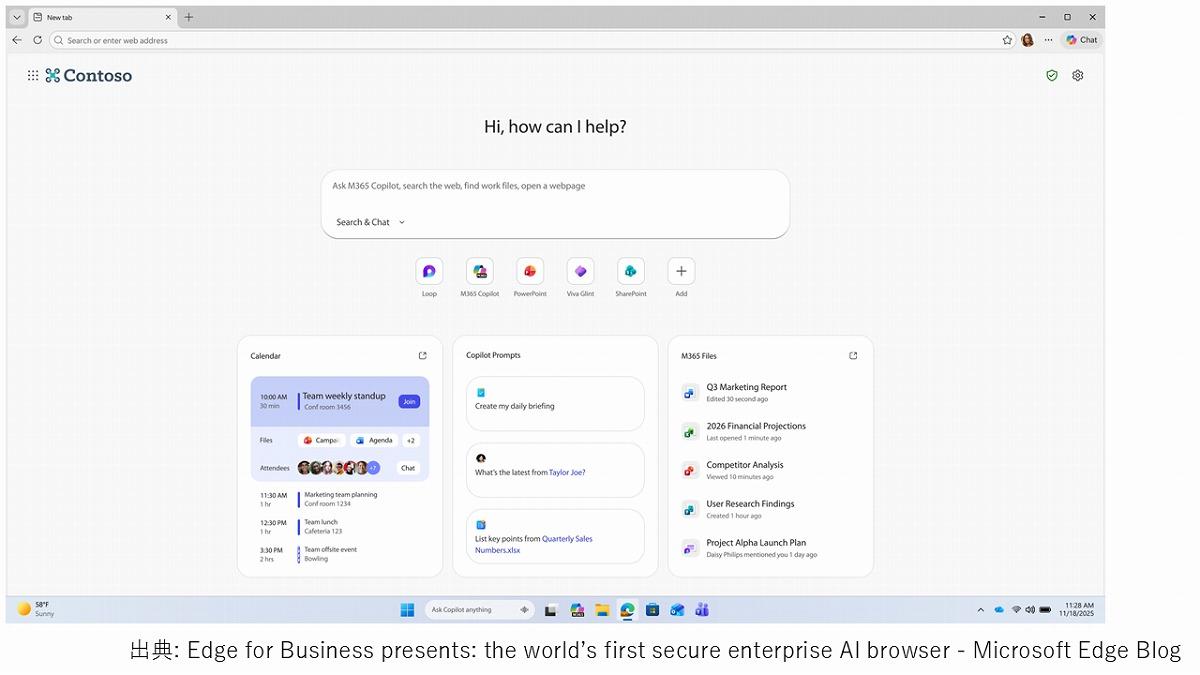Open the SharePoint shortcut icon
This screenshot has width=1200, height=675.
click(x=631, y=271)
